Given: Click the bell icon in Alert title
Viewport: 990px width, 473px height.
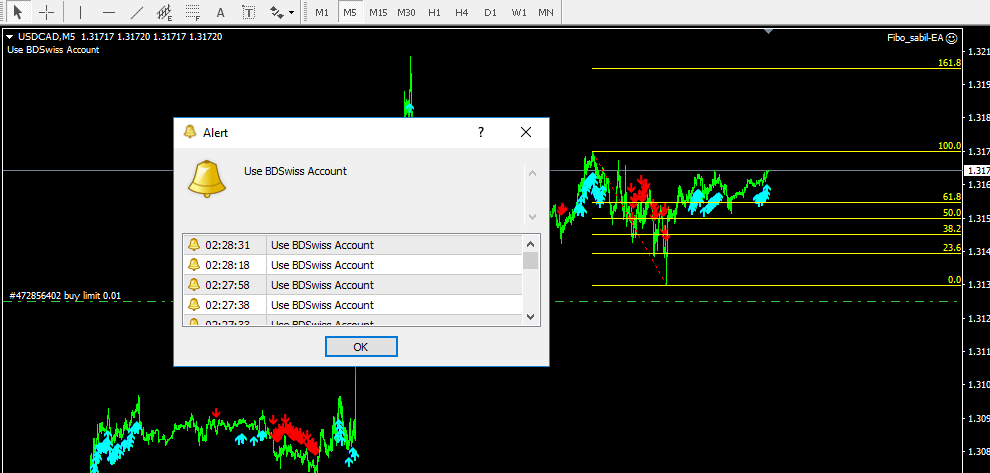Looking at the screenshot, I should 189,132.
